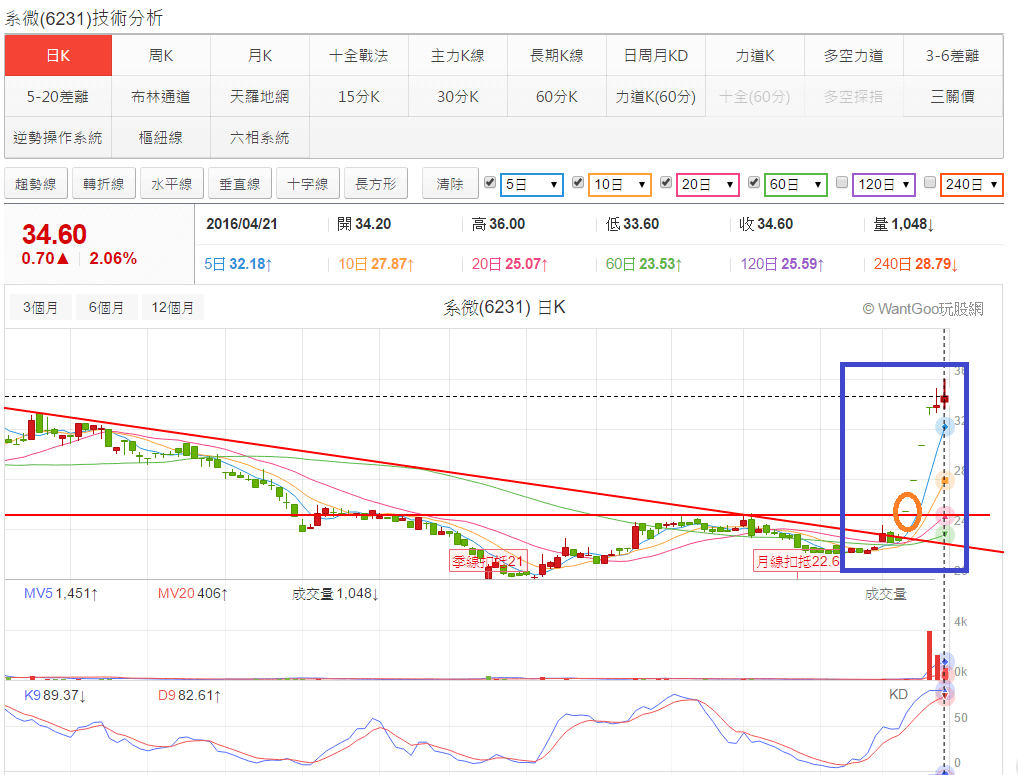Viewport: 1018px width, 775px height.
Task: Expand the 60日 moving average dropdown
Action: click(x=796, y=185)
